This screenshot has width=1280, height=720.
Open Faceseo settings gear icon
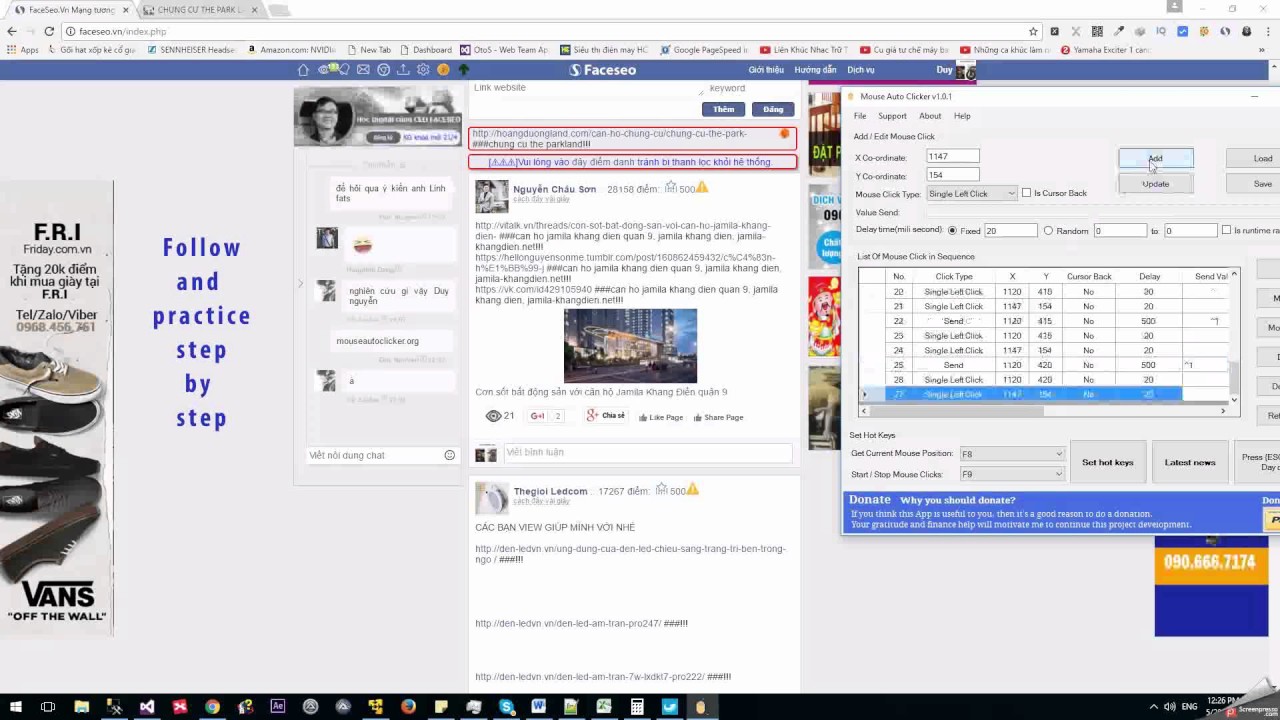point(423,70)
